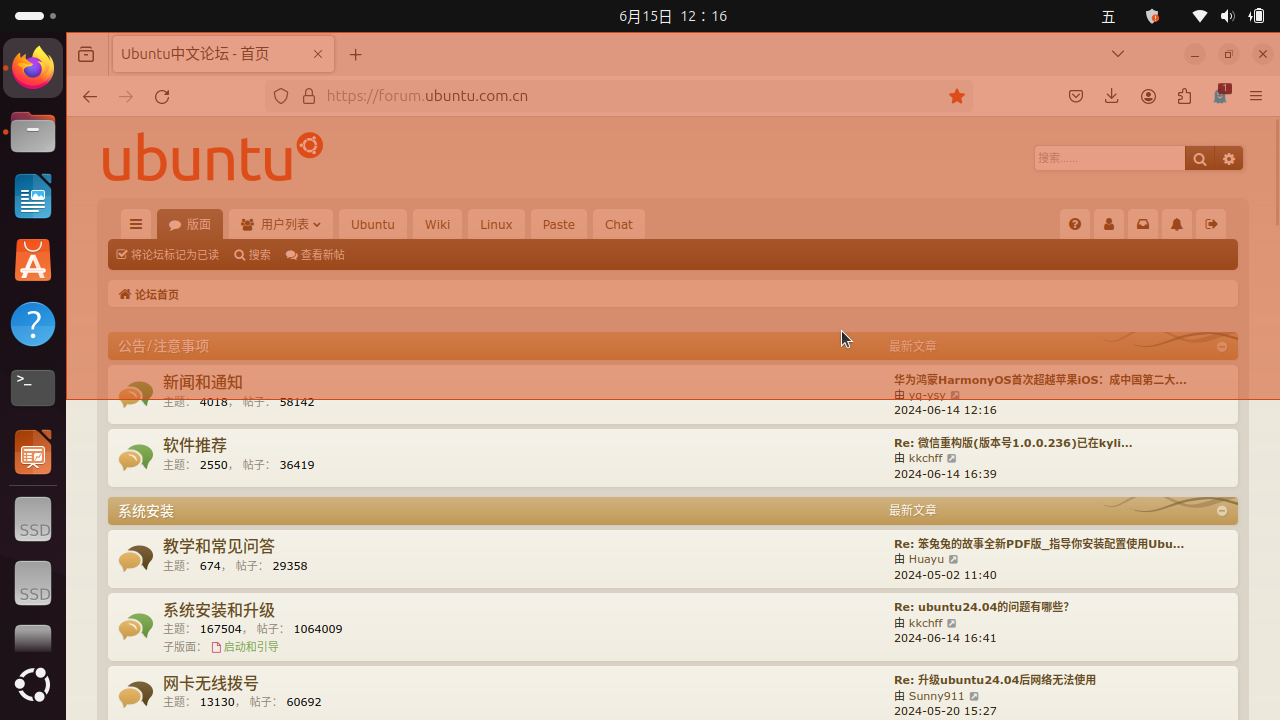View latest post icon beside Sunny911
Image resolution: width=1280 pixels, height=720 pixels.
(x=974, y=697)
